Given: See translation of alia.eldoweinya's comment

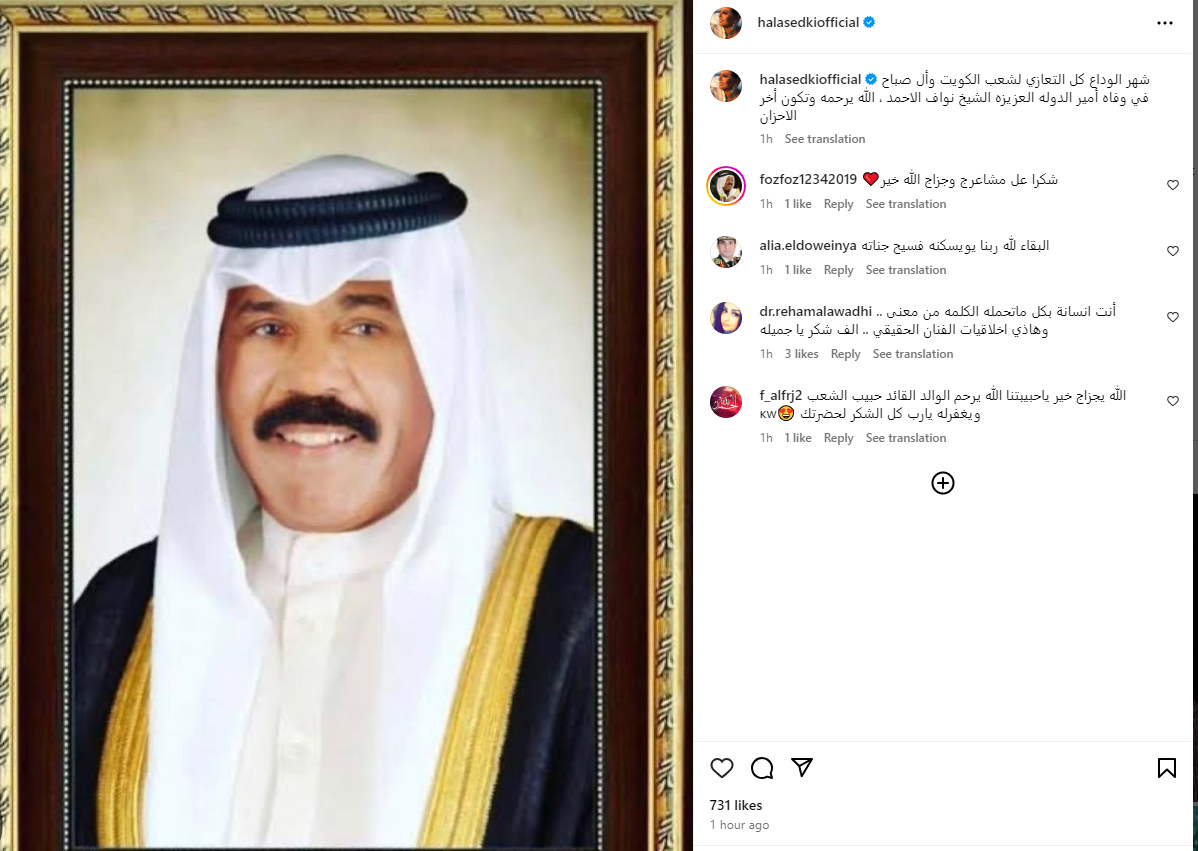Looking at the screenshot, I should [x=905, y=270].
